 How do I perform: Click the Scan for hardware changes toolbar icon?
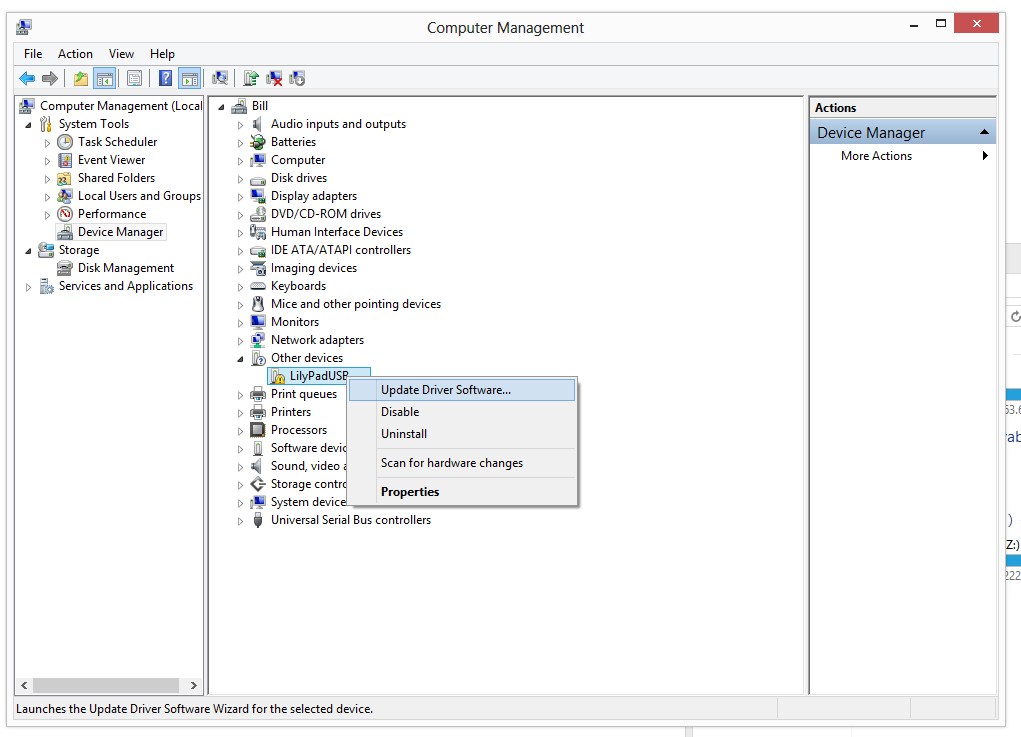[x=220, y=79]
